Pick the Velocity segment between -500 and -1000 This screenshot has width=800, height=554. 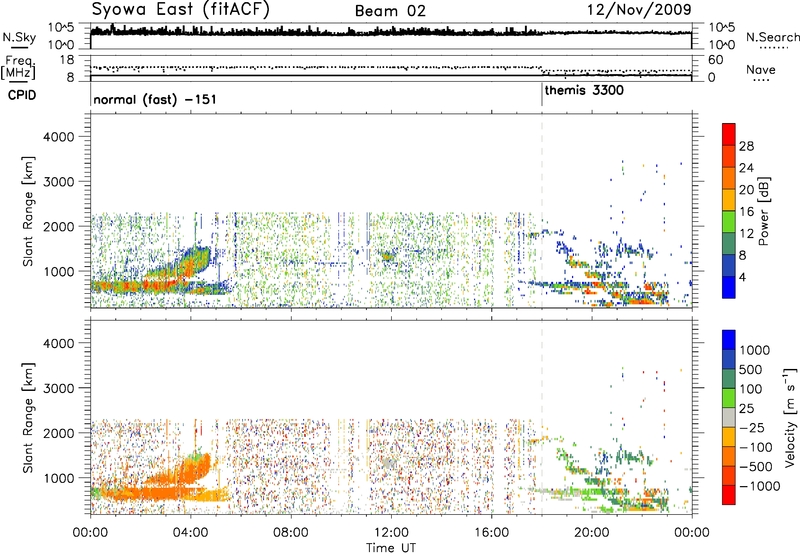coord(729,475)
